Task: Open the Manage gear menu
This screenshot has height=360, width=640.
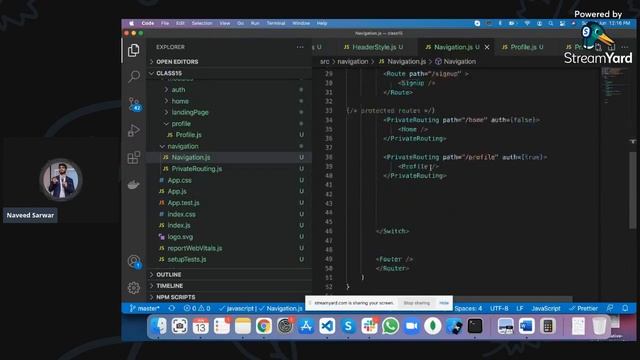Action: coord(133,288)
